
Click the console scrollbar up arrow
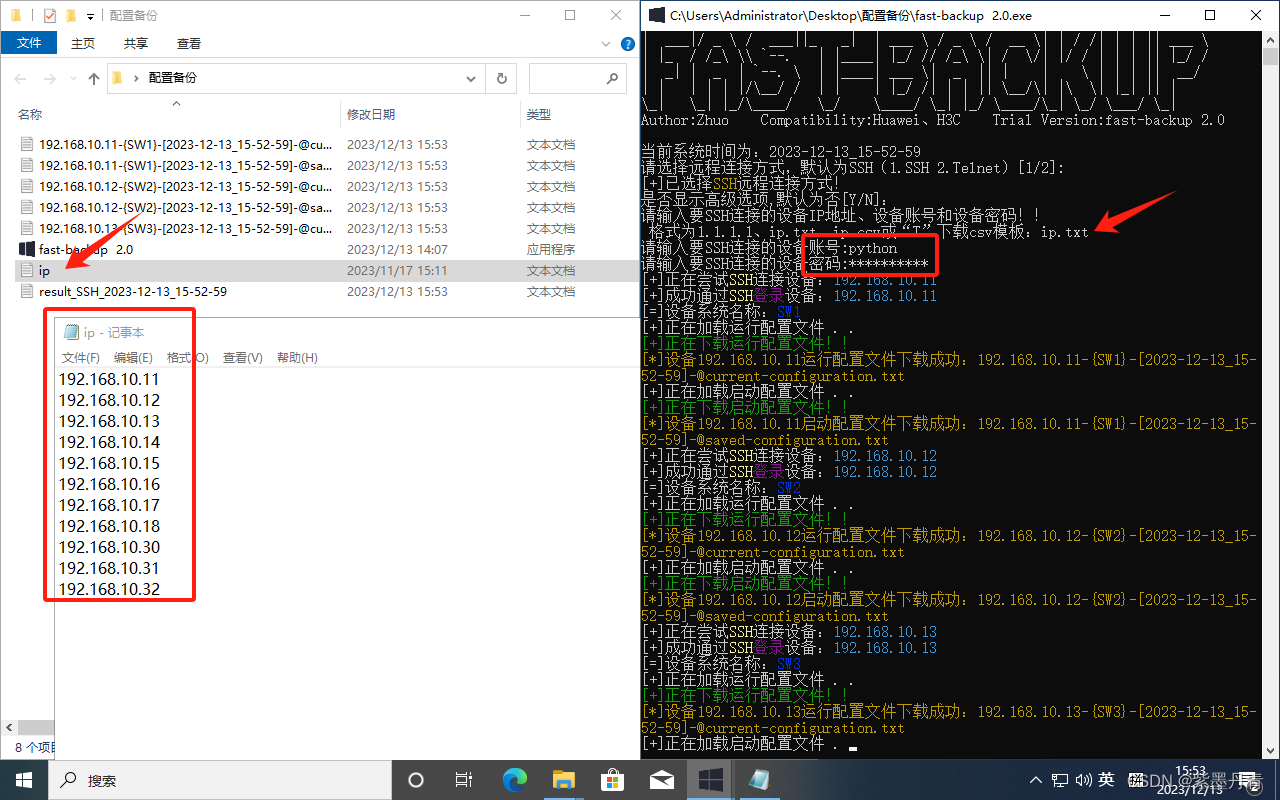[x=1270, y=41]
